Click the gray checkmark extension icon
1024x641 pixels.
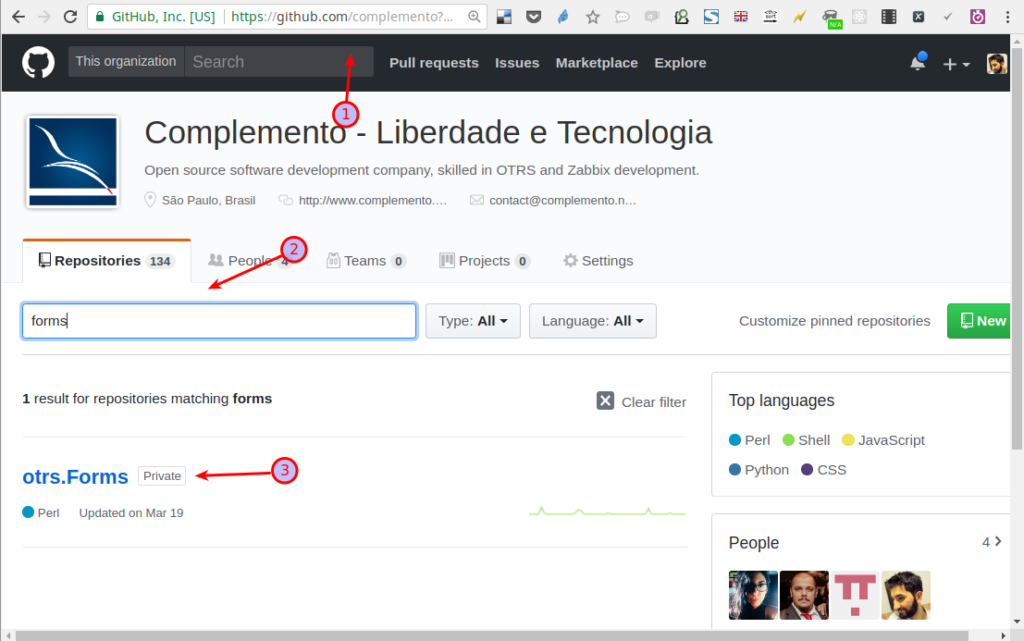pos(948,16)
